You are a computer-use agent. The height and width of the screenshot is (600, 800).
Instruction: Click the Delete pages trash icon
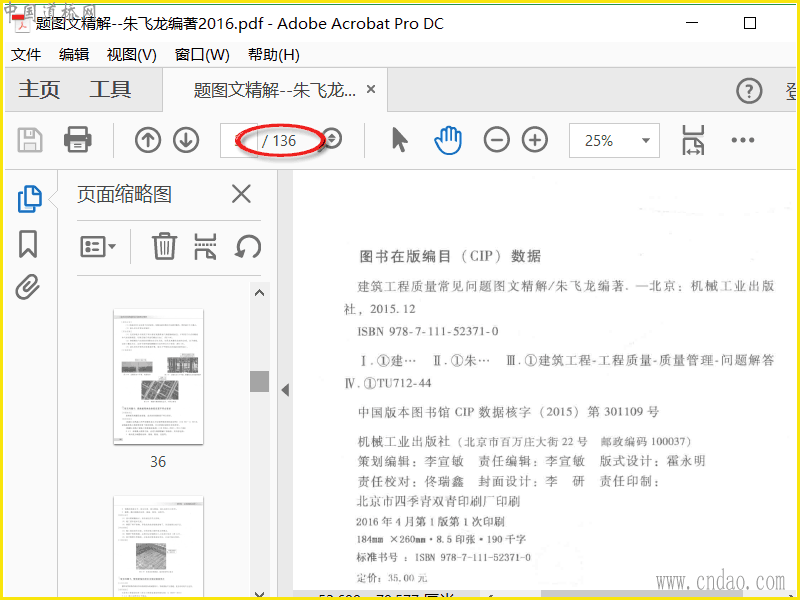coord(164,246)
